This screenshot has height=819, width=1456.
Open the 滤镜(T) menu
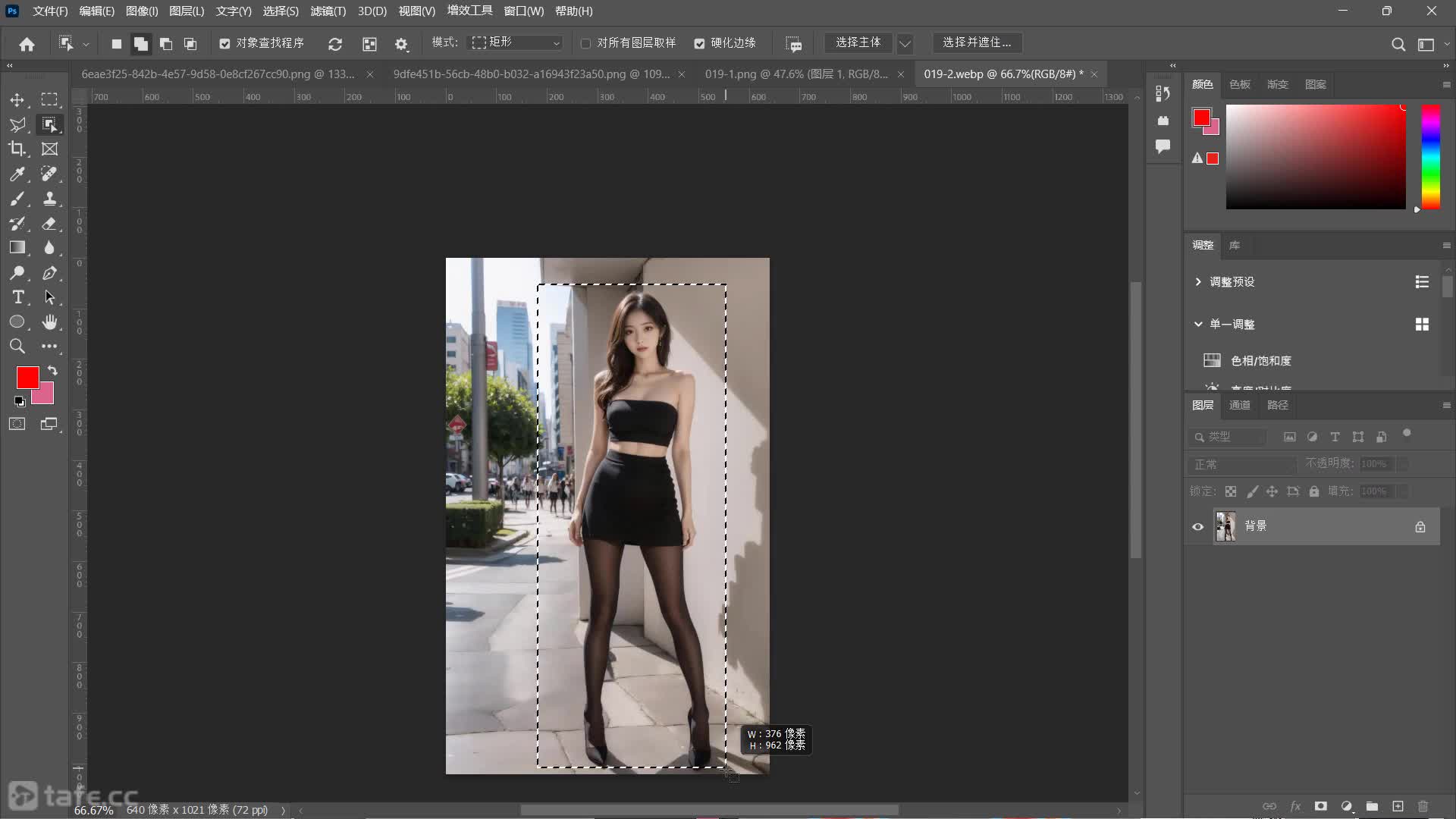pos(328,11)
